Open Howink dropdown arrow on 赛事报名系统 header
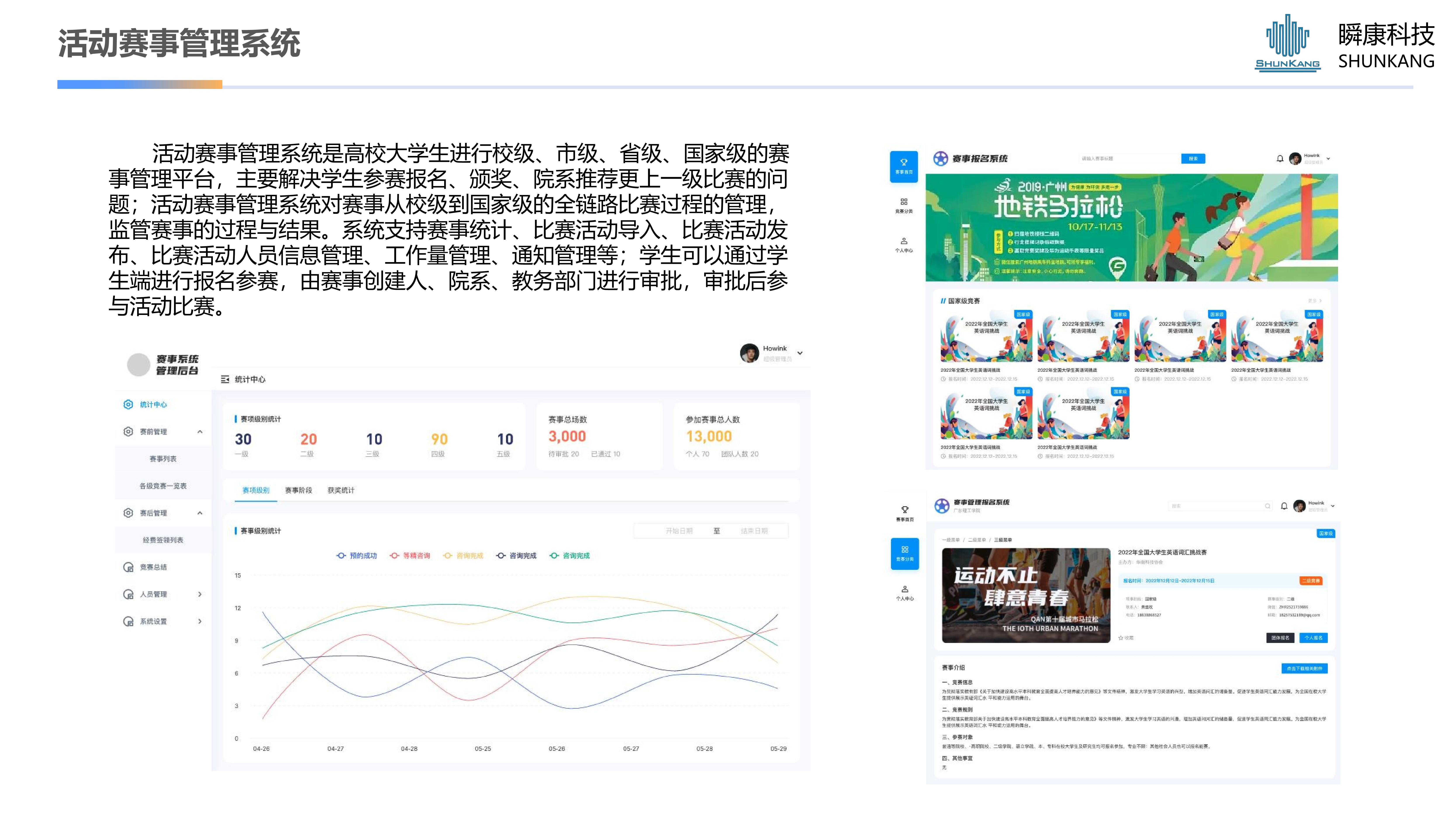The width and height of the screenshot is (1456, 819). click(1328, 159)
